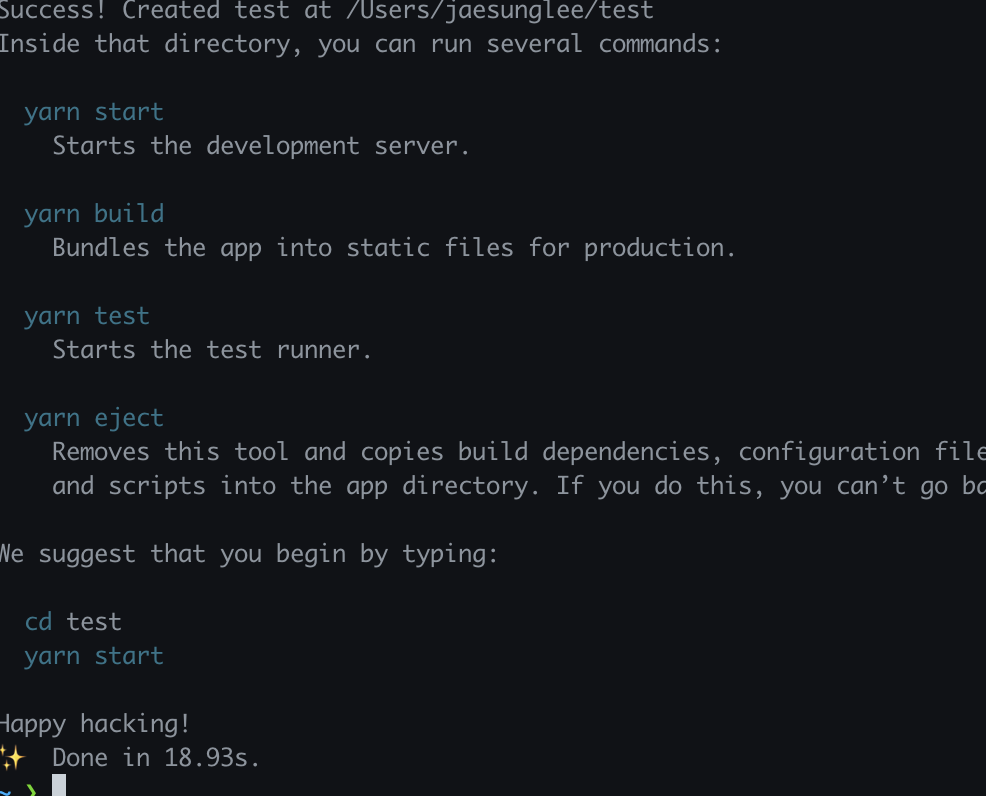
Task: Click the sparkles emoji before Done
Action: (x=10, y=758)
